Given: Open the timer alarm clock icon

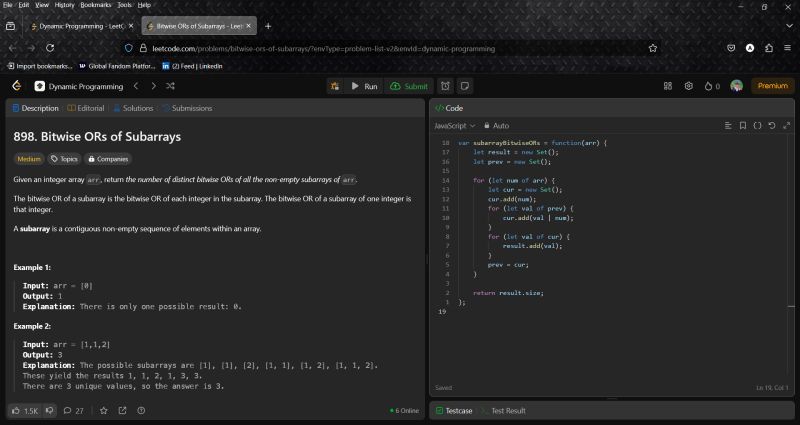Looking at the screenshot, I should (x=445, y=86).
